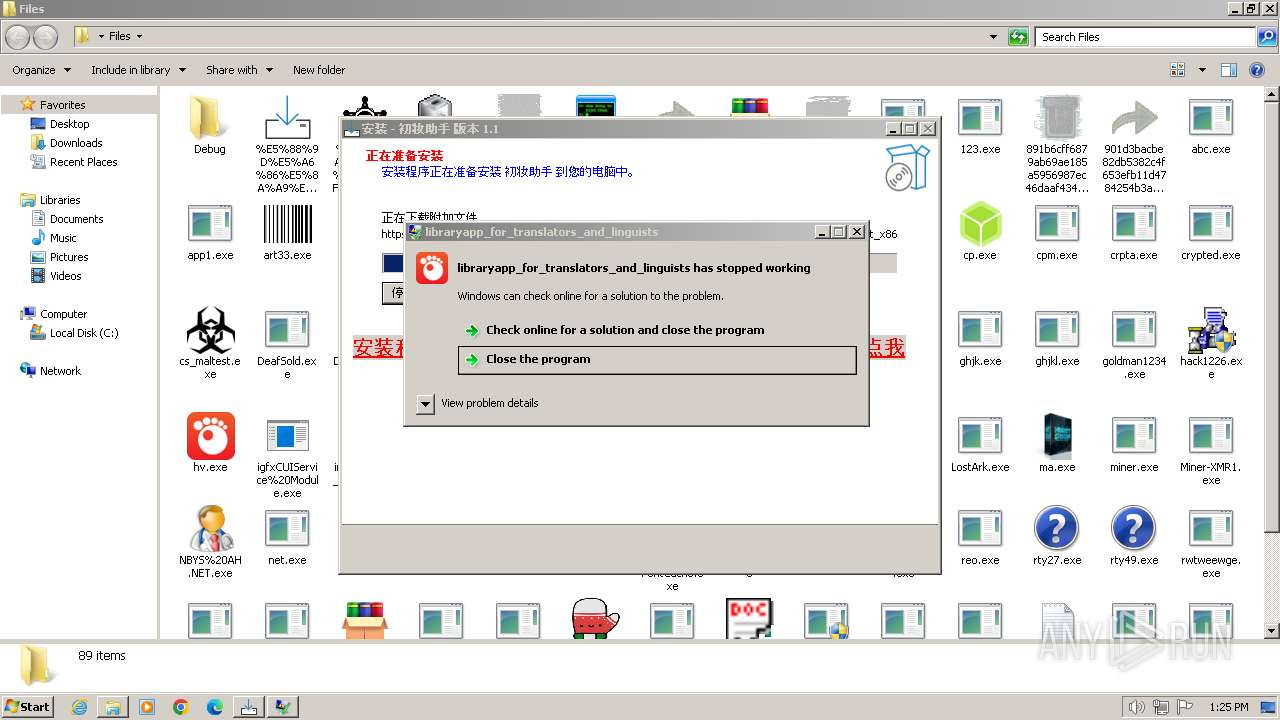Open Local Disk (C:)
1280x720 pixels.
click(84, 333)
